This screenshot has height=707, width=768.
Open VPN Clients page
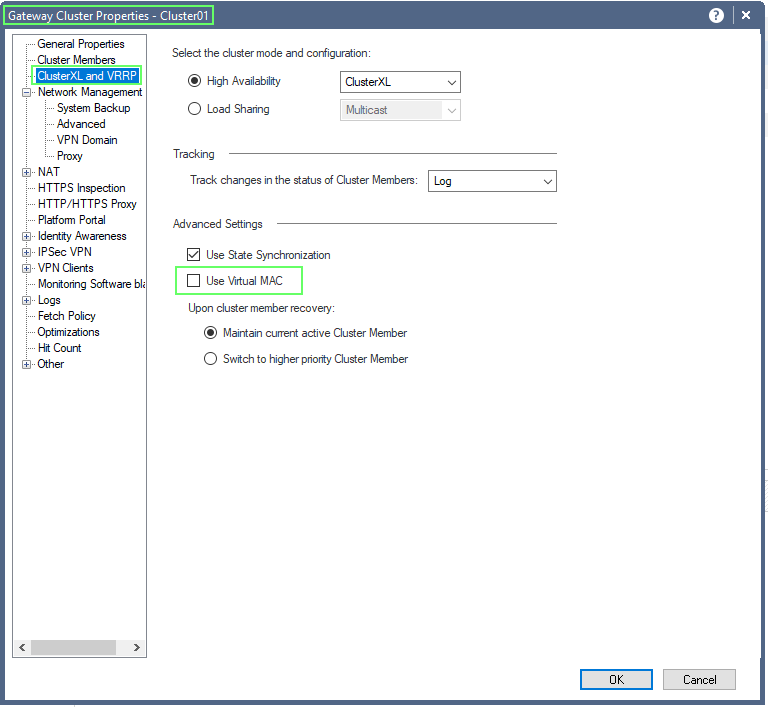point(66,268)
